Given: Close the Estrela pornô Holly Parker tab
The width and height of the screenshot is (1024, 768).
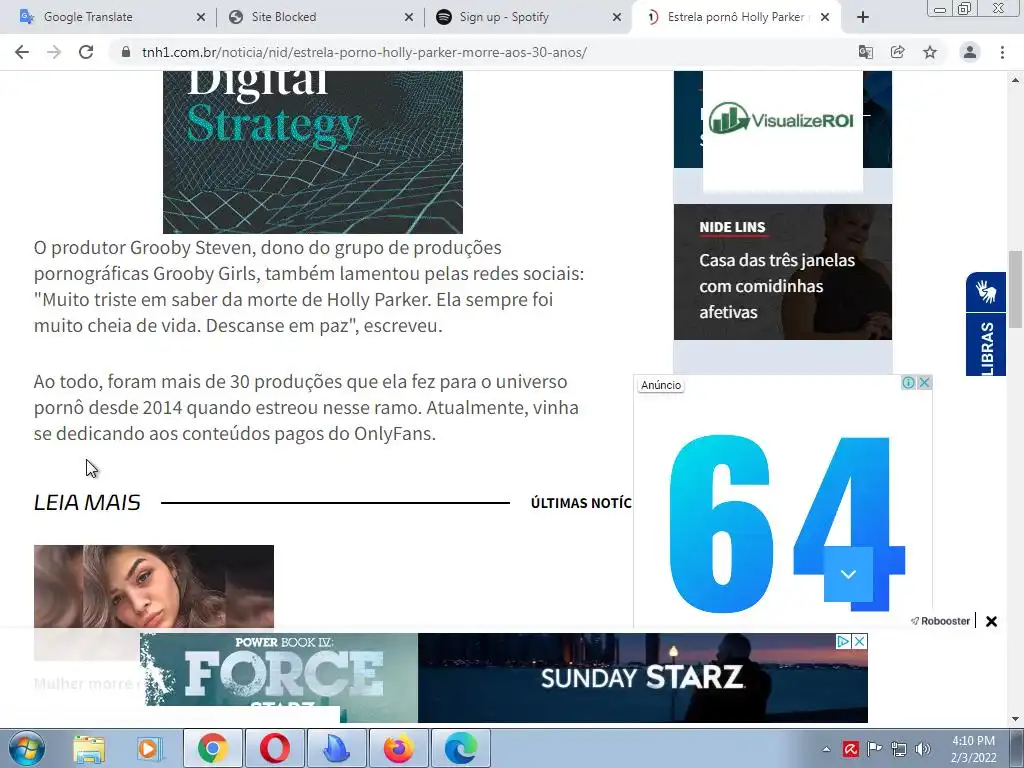Looking at the screenshot, I should (x=825, y=17).
